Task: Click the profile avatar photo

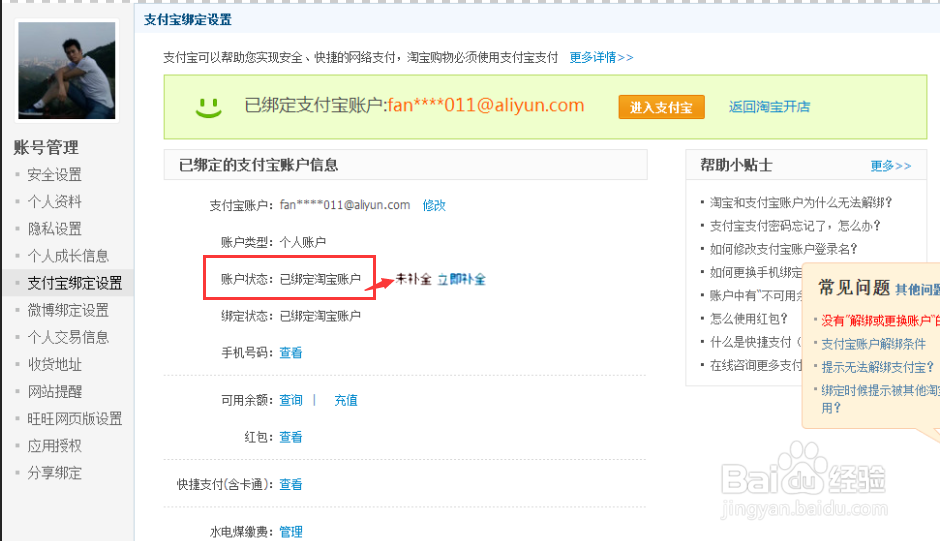Action: pyautogui.click(x=67, y=70)
